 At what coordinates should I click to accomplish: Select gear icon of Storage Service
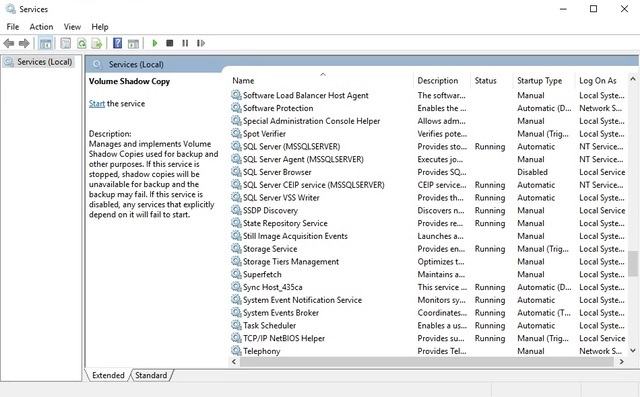click(236, 248)
